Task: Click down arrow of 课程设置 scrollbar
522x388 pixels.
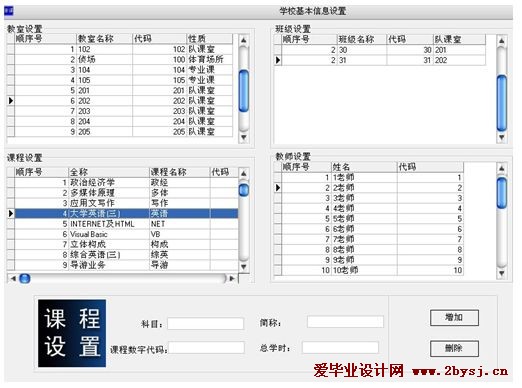Action: click(x=244, y=266)
